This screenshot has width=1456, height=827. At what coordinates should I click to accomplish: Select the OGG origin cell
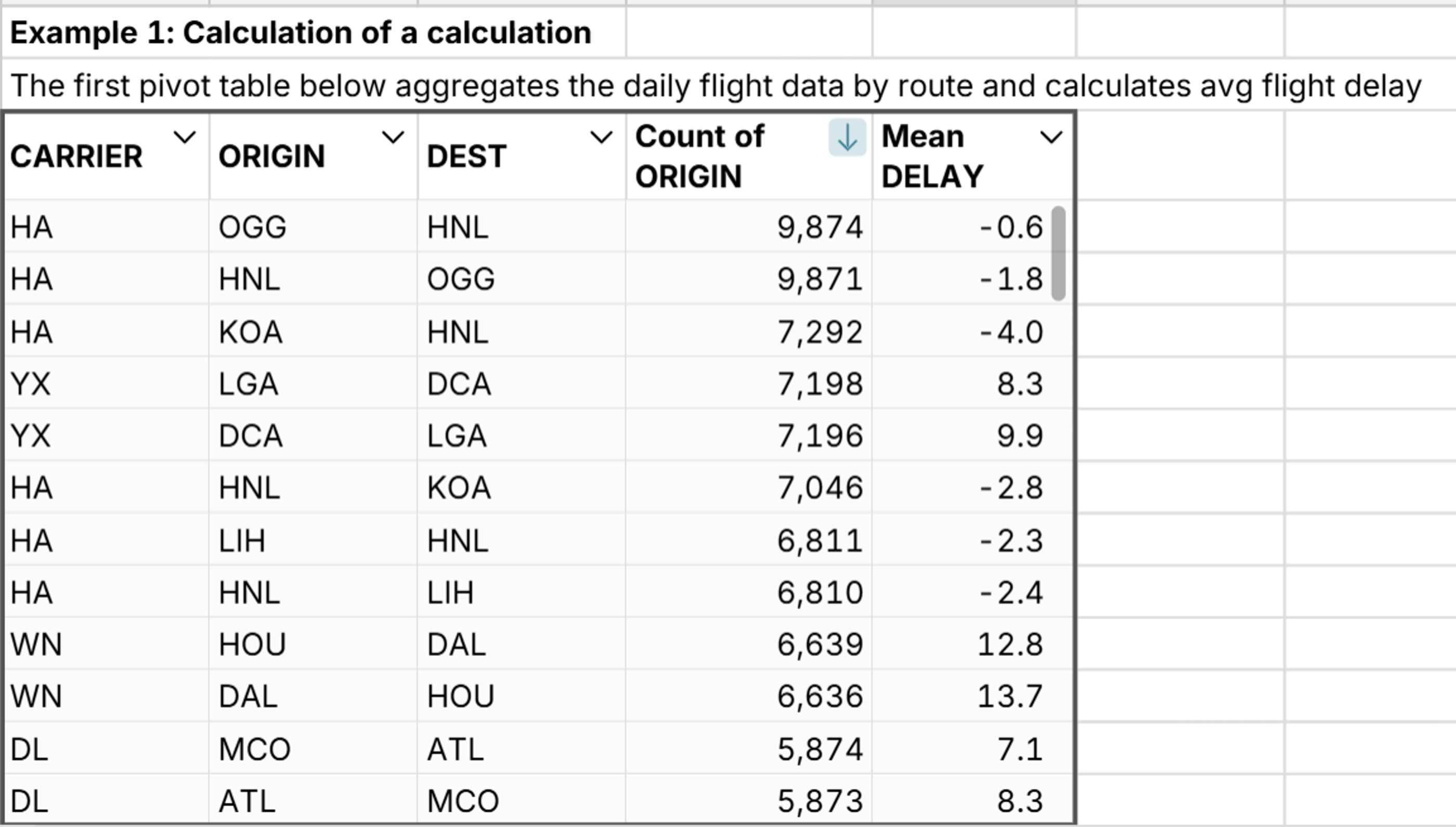(x=252, y=227)
